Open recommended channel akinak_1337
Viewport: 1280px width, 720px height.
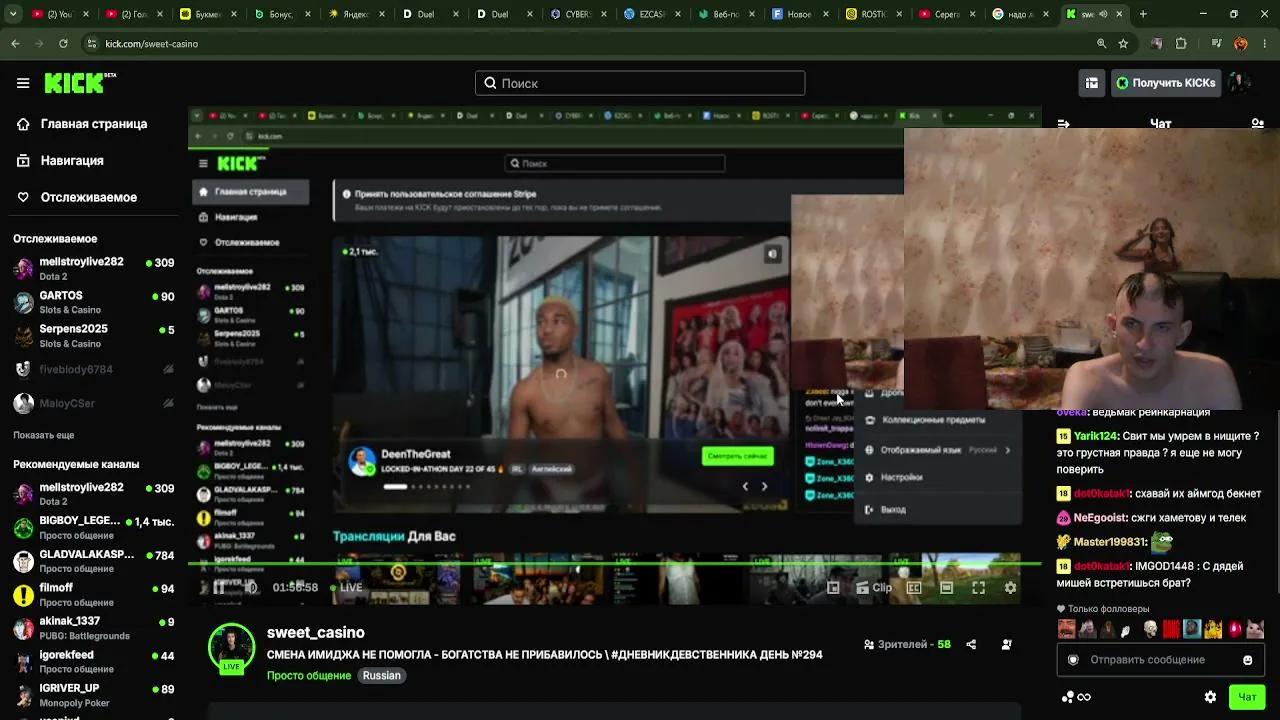coord(94,628)
